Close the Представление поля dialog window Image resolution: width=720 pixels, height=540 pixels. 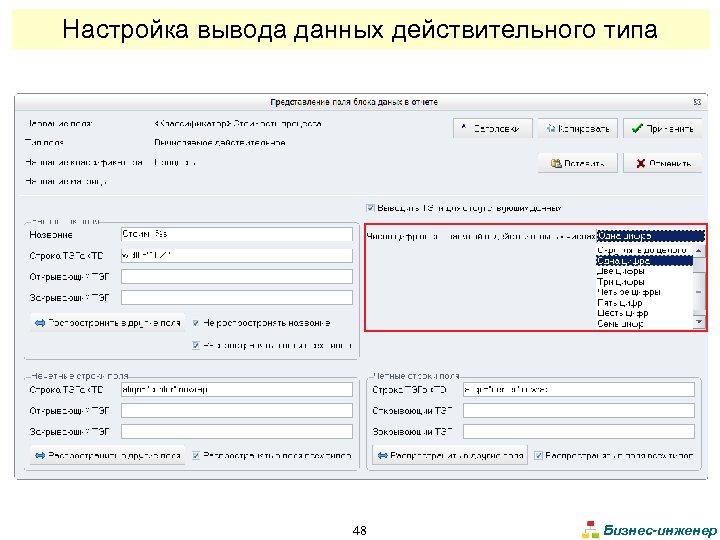click(697, 102)
